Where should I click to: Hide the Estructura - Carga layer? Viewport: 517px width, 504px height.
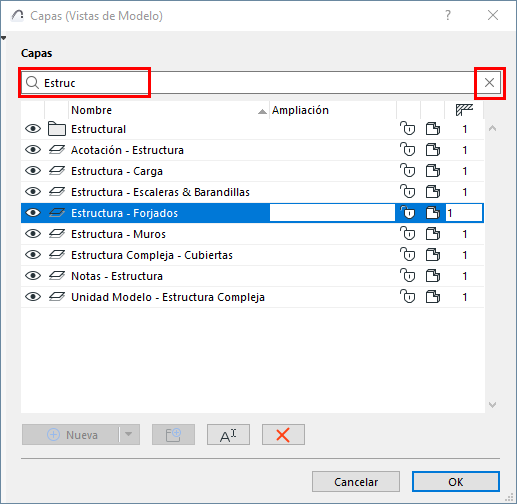(x=33, y=171)
